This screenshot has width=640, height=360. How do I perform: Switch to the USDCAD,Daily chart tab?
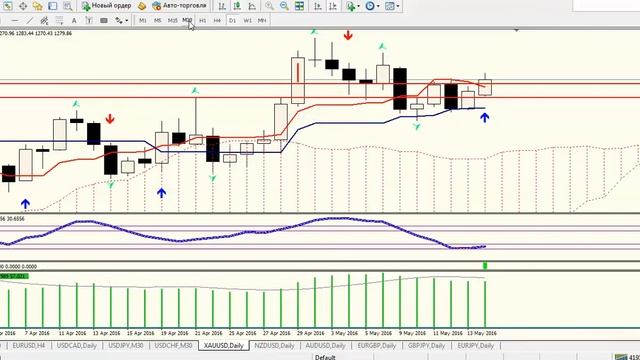[x=77, y=345]
